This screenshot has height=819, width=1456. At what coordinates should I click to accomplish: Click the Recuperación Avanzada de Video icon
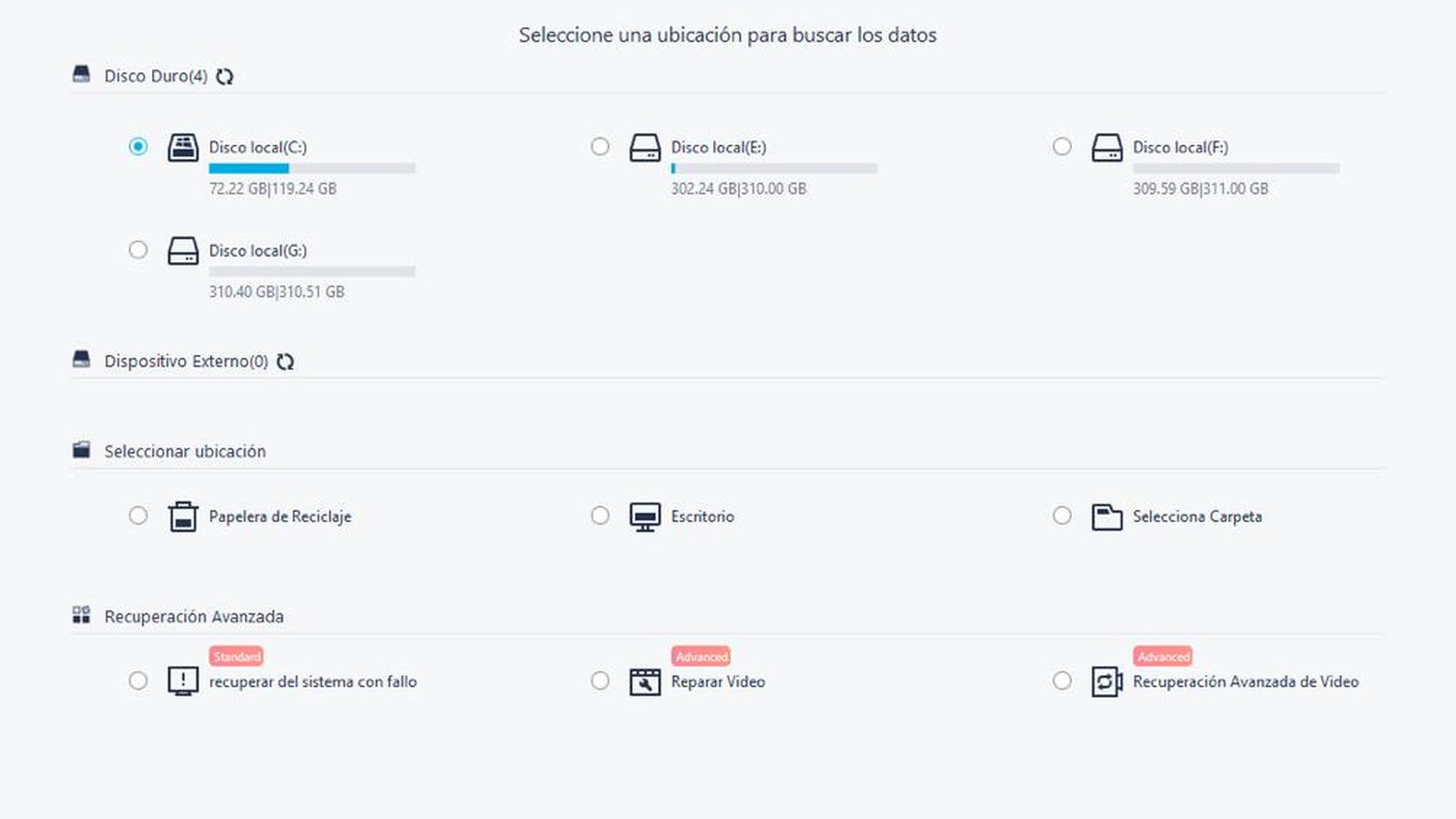[1107, 682]
